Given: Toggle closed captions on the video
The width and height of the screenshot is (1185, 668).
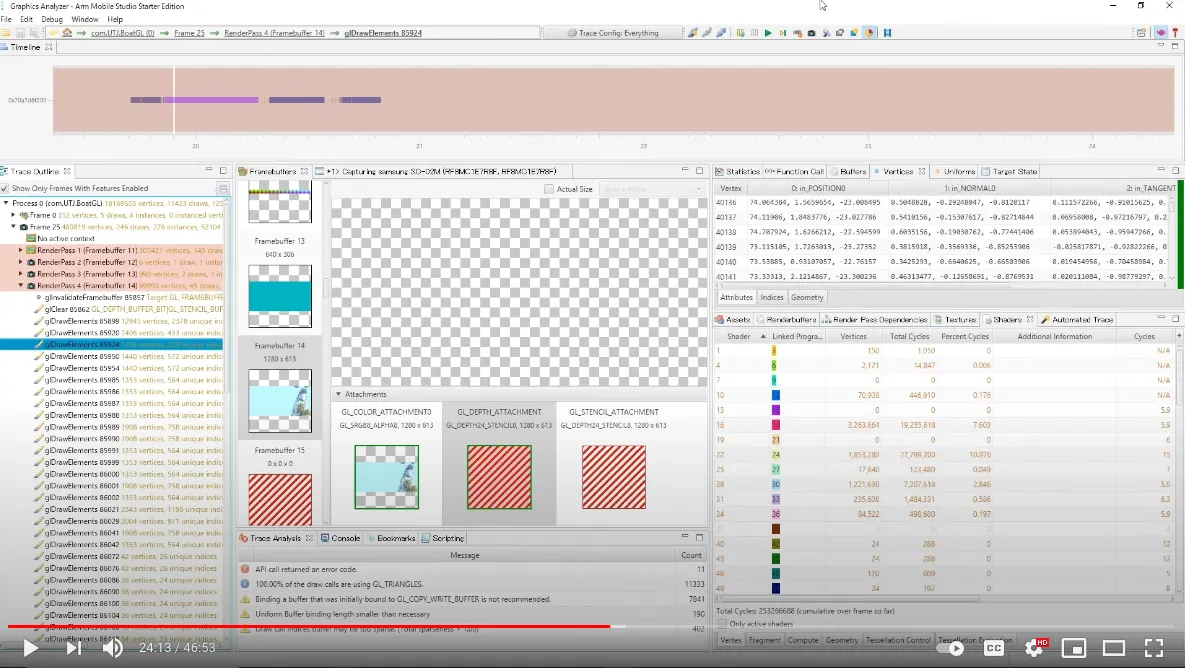Looking at the screenshot, I should [x=993, y=648].
